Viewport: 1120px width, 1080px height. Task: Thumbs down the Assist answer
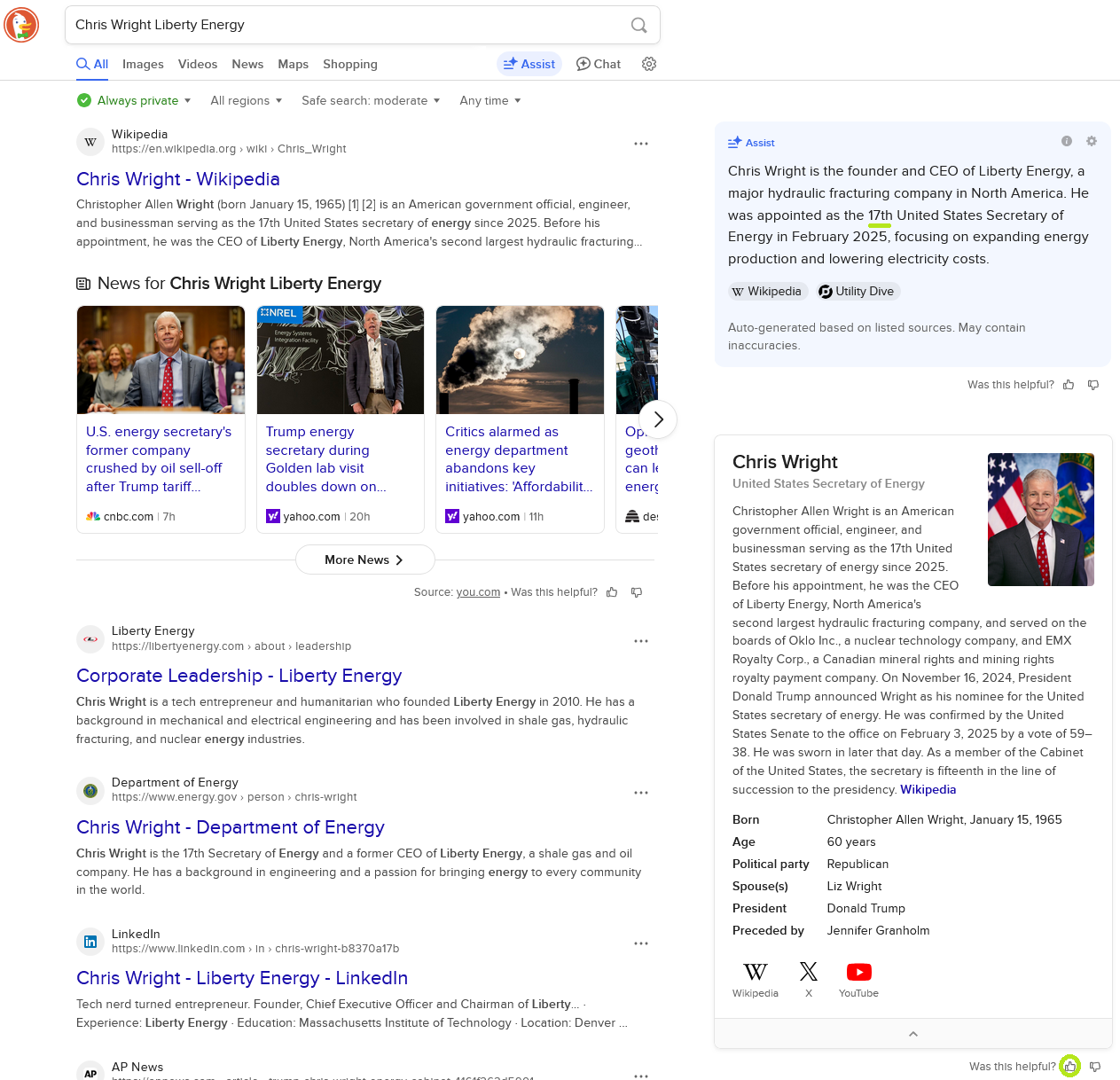tap(1093, 385)
